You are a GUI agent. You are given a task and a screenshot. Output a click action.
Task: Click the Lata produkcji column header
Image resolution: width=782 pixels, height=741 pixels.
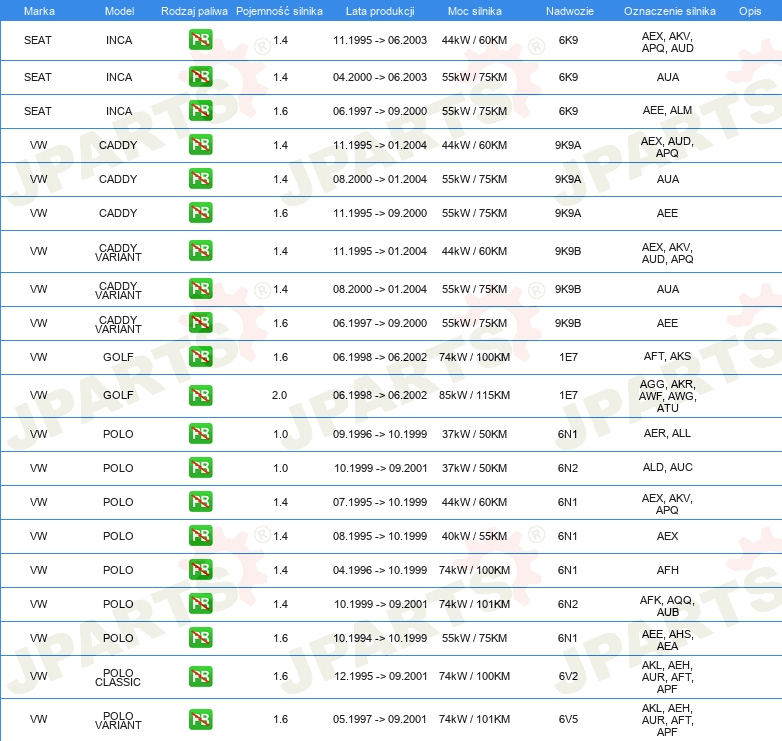(380, 11)
